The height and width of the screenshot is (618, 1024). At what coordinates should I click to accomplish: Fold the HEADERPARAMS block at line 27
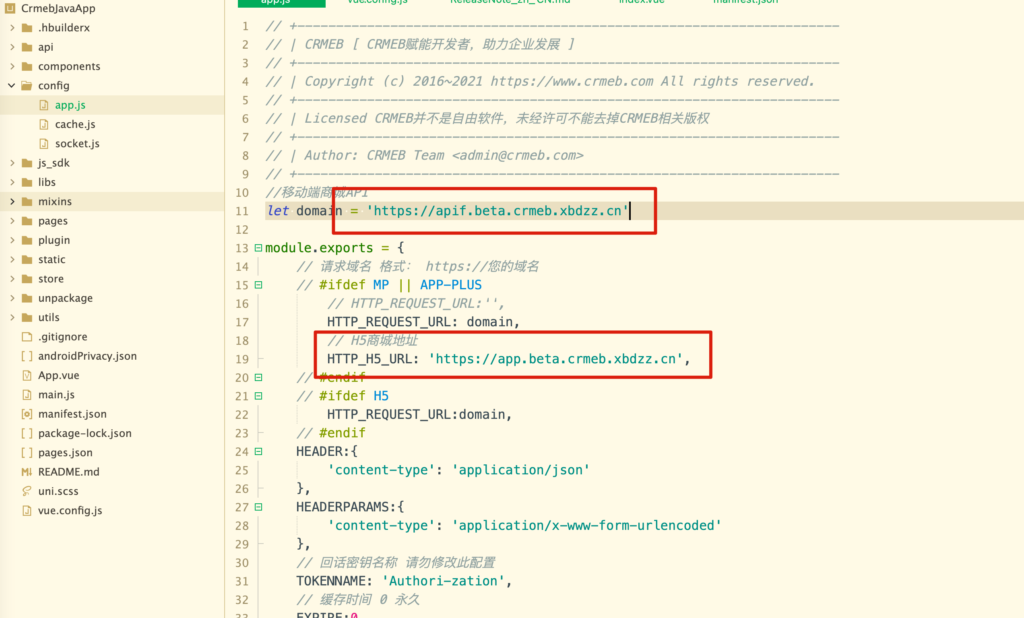point(259,507)
